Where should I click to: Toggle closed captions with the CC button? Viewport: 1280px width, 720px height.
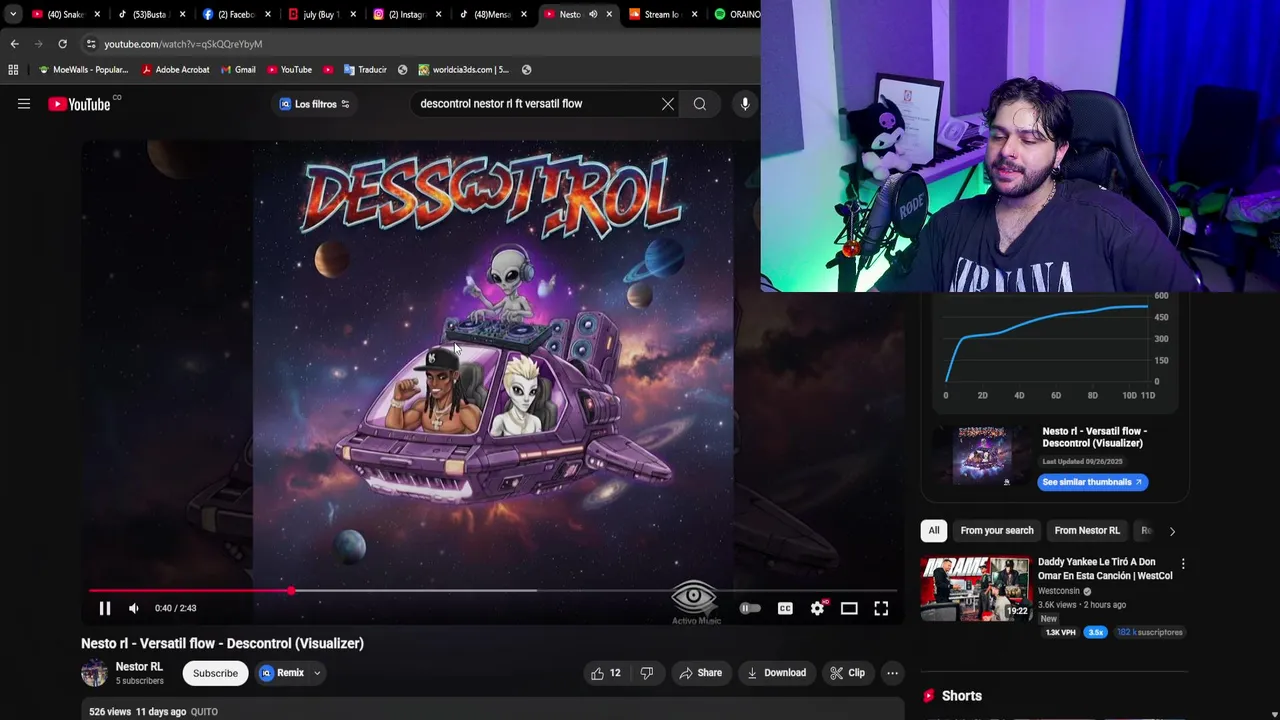tap(785, 608)
